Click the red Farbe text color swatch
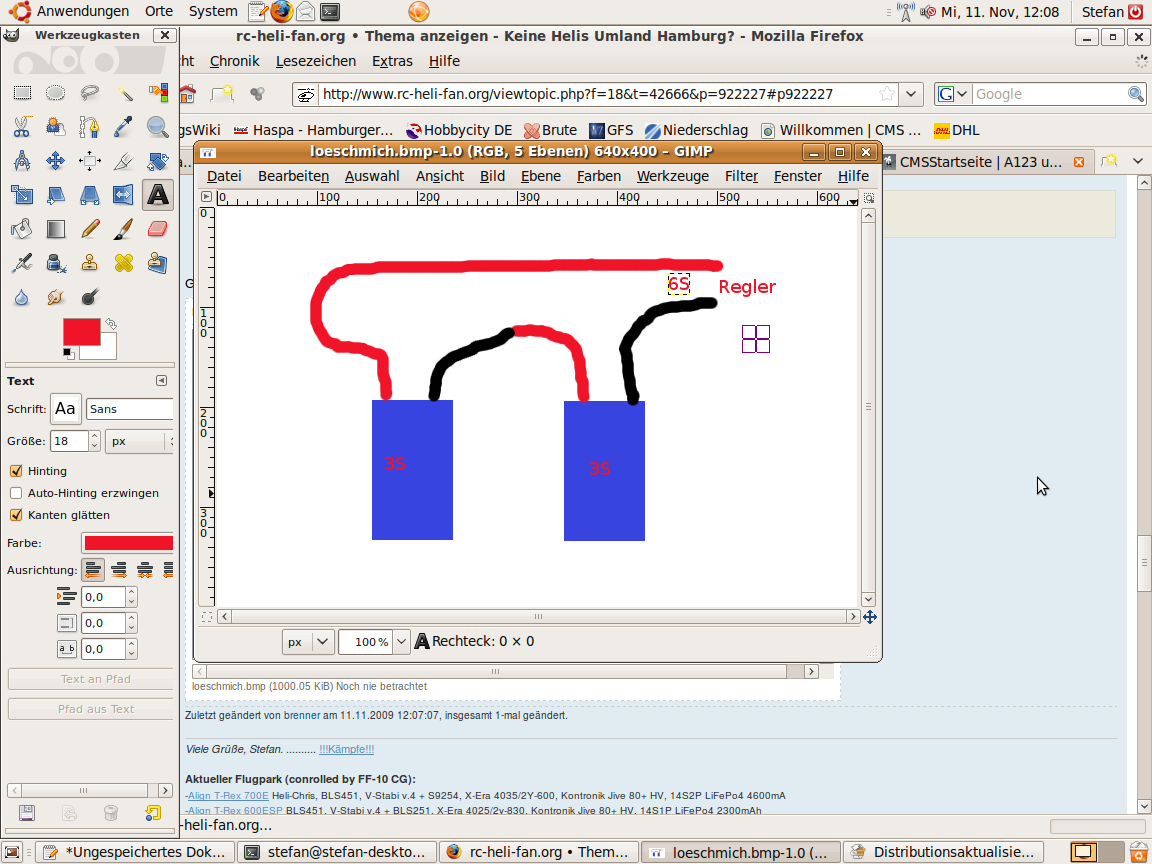Viewport: 1152px width, 864px height. 128,543
